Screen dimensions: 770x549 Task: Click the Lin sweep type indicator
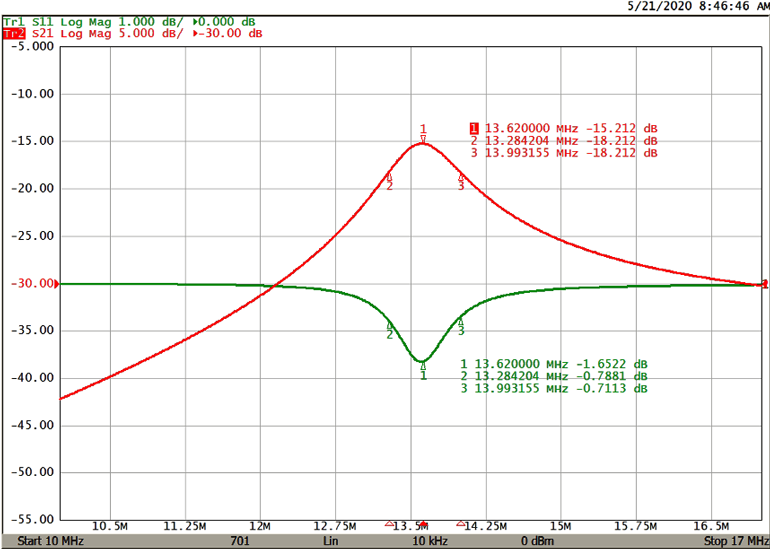pyautogui.click(x=330, y=541)
